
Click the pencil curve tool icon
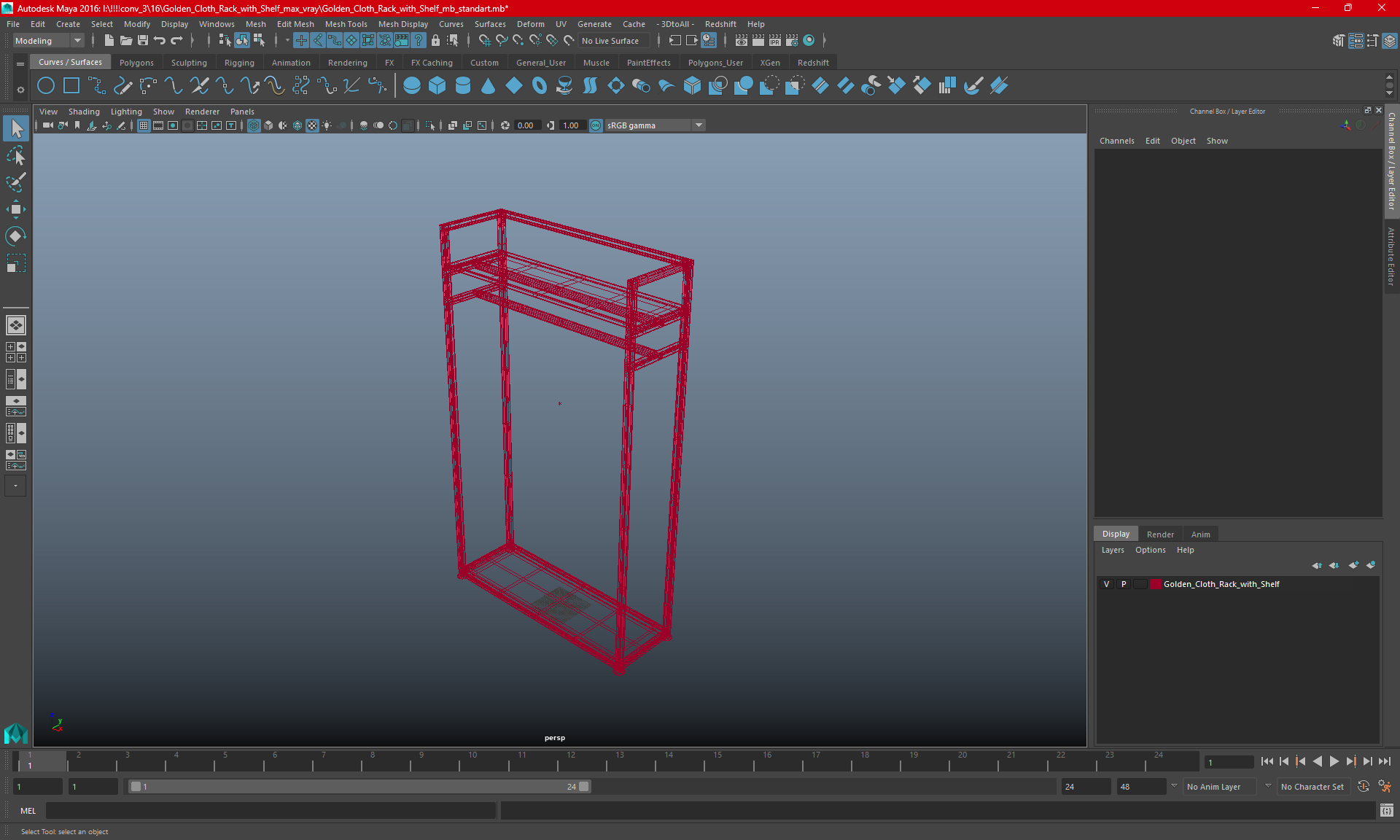coord(122,86)
